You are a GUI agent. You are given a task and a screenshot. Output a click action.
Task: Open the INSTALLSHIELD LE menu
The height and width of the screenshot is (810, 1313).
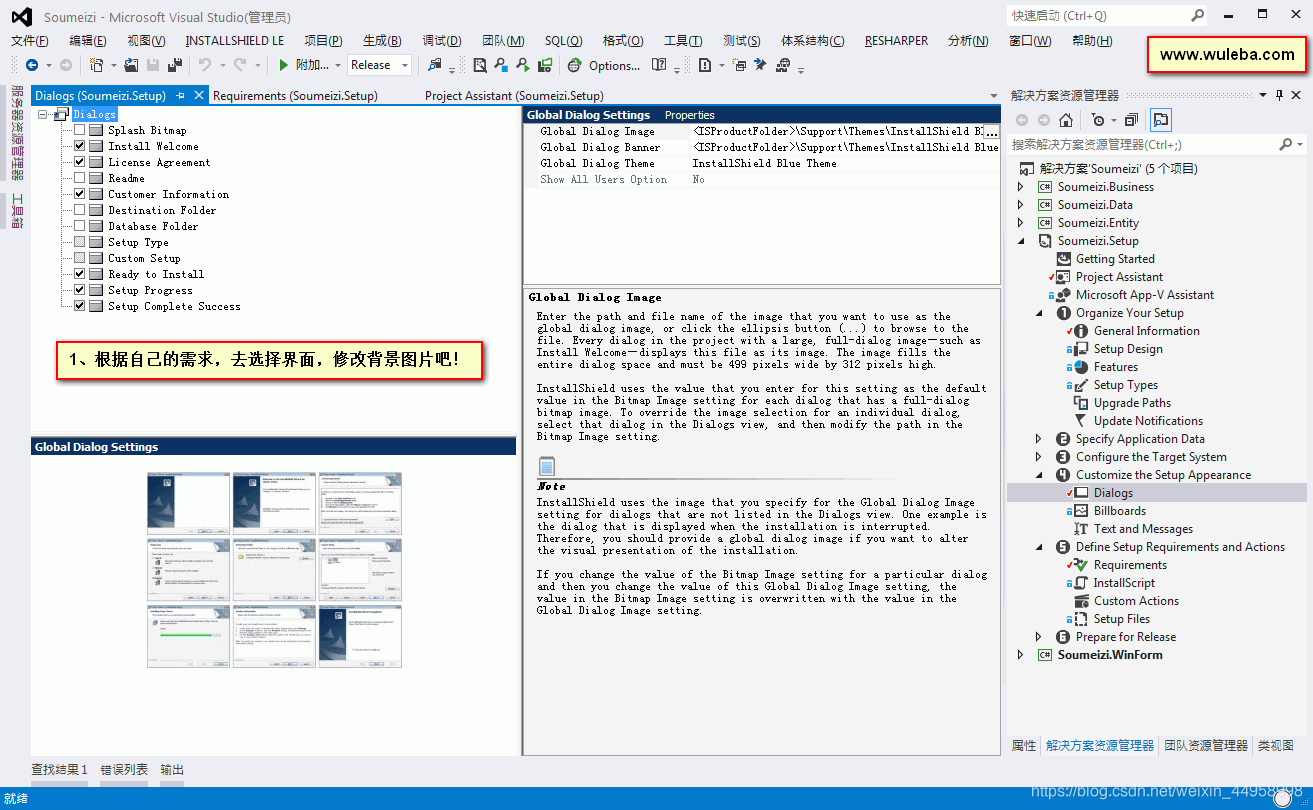[x=235, y=40]
